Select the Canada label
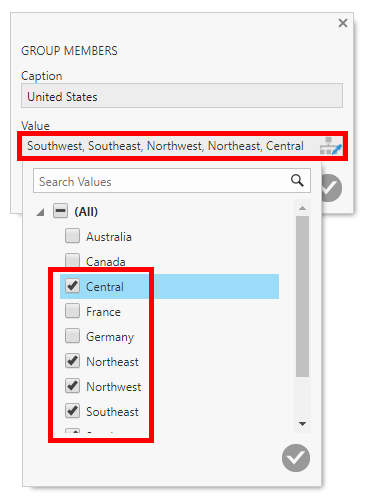 [106, 261]
